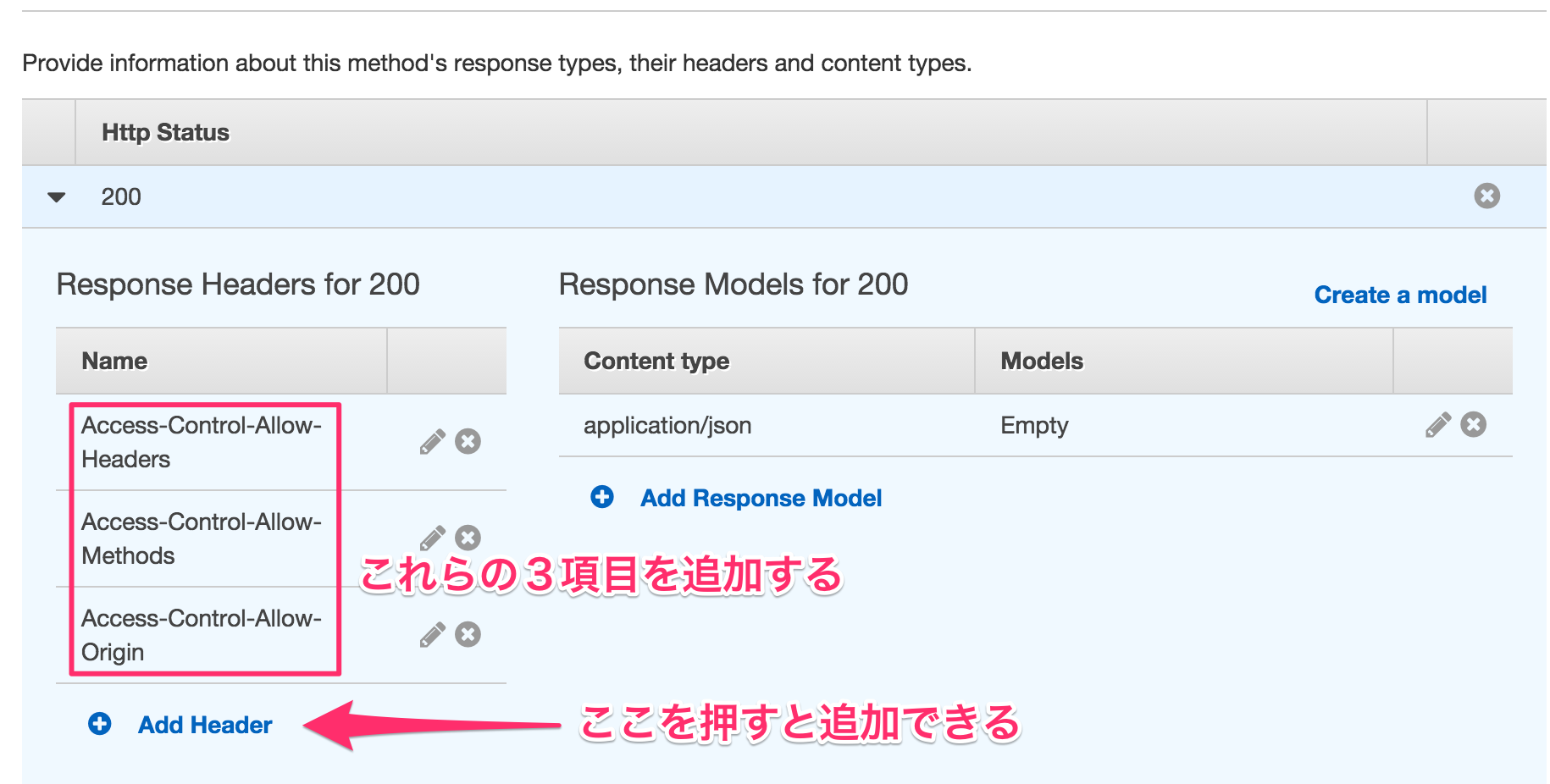This screenshot has width=1550, height=784.
Task: Open the Create a model page
Action: (x=1400, y=295)
